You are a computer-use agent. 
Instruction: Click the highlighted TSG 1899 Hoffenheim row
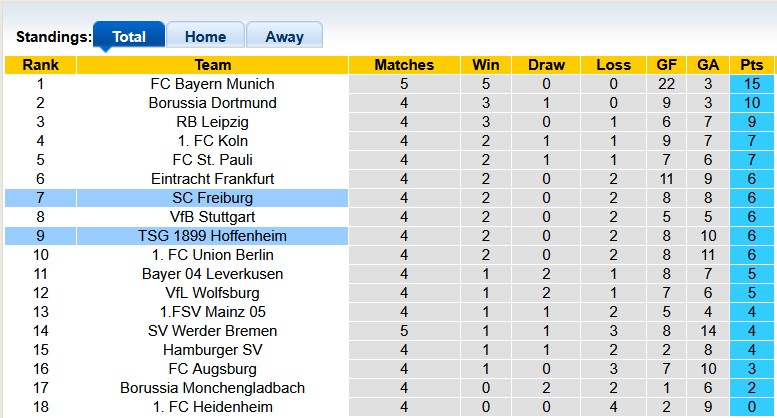click(x=212, y=236)
